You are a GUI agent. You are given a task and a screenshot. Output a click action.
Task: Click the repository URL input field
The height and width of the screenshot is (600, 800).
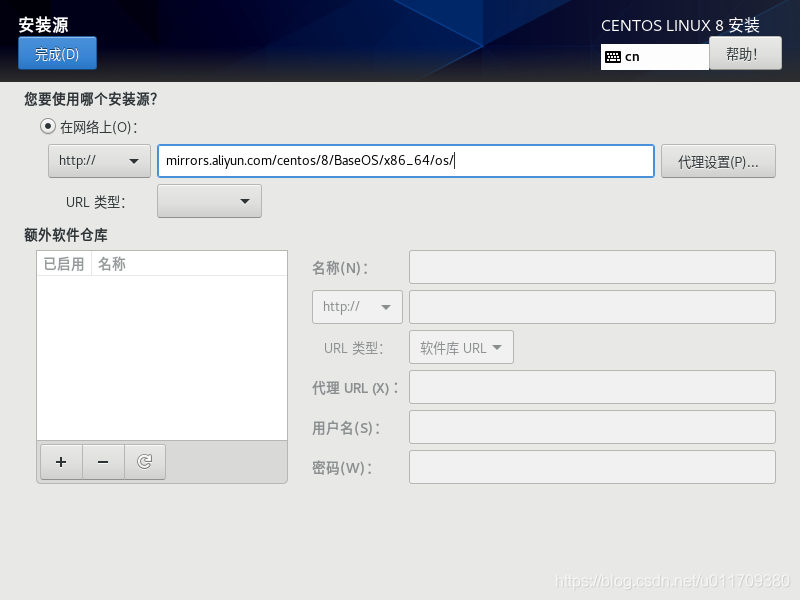coord(592,307)
